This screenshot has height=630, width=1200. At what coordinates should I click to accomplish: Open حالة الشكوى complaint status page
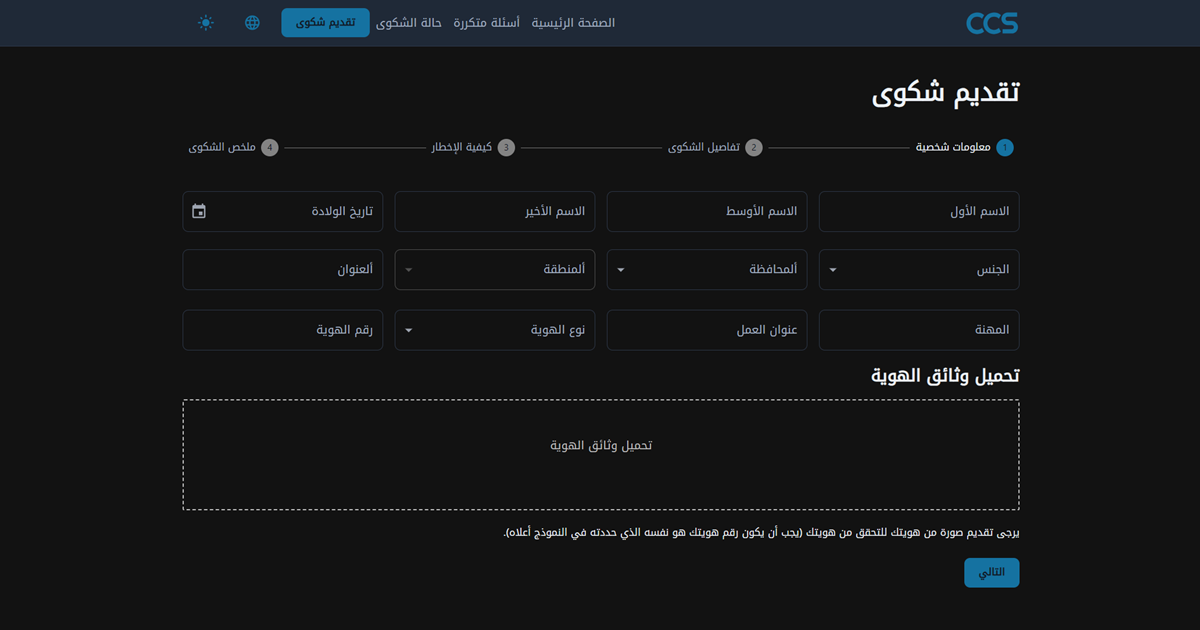click(409, 23)
